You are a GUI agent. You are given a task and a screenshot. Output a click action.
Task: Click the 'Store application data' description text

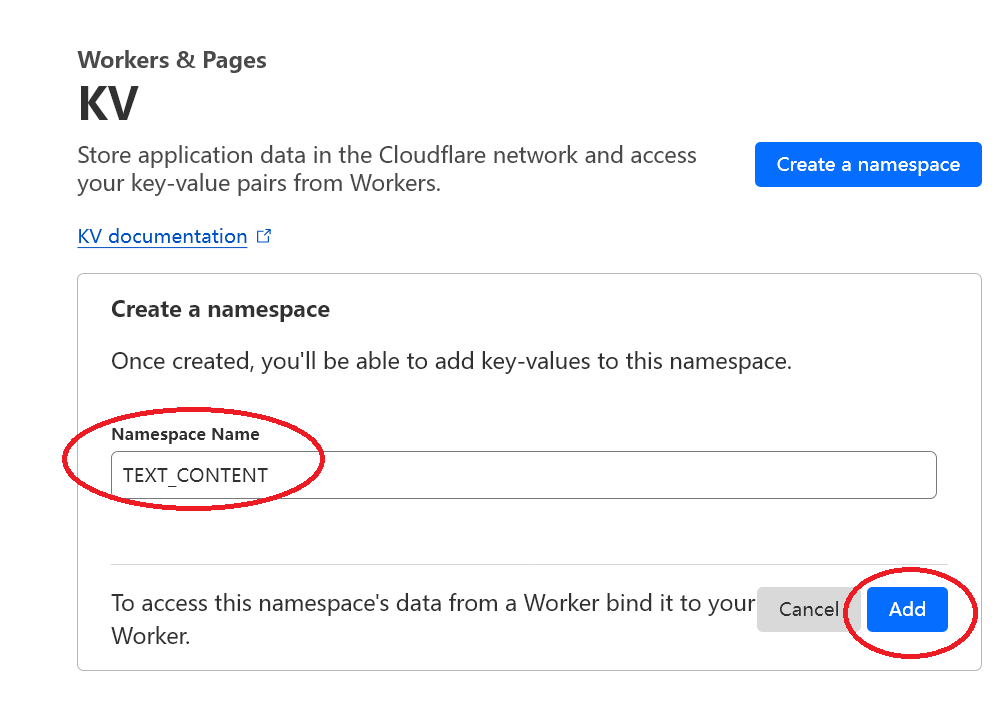tap(387, 169)
